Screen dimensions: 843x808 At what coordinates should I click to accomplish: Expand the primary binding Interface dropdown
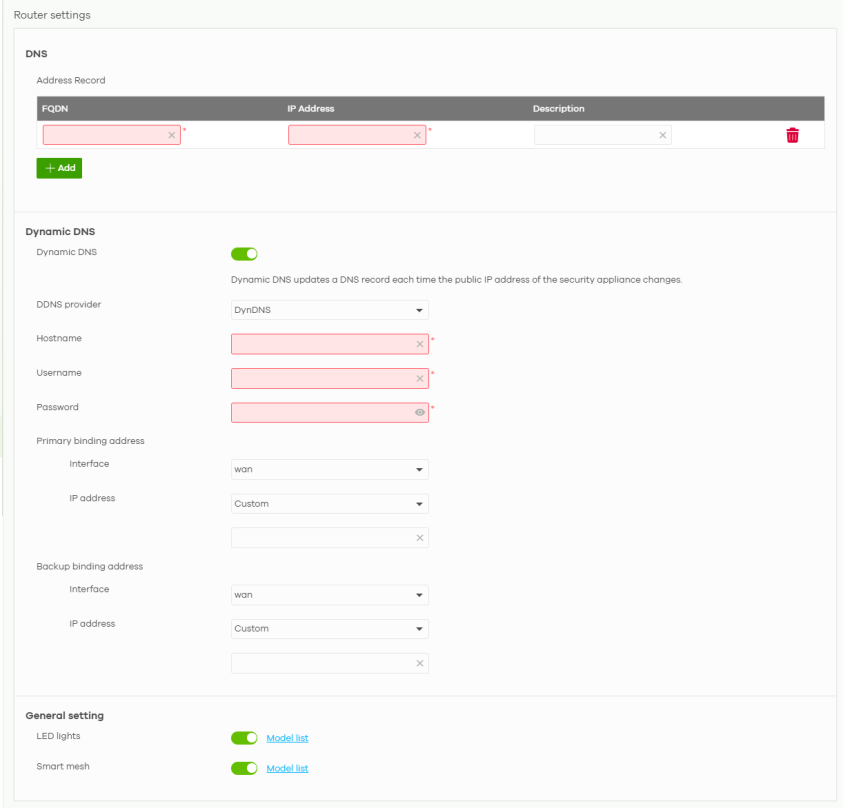pyautogui.click(x=329, y=470)
